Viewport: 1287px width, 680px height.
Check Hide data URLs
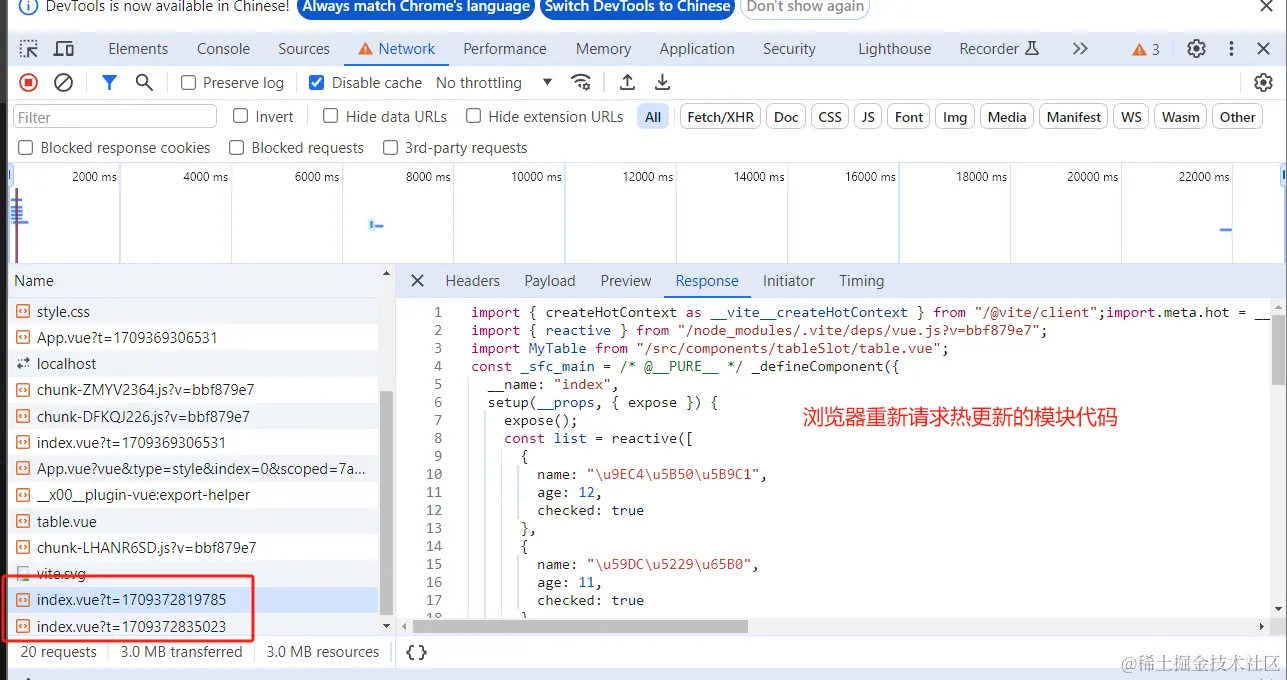(331, 116)
